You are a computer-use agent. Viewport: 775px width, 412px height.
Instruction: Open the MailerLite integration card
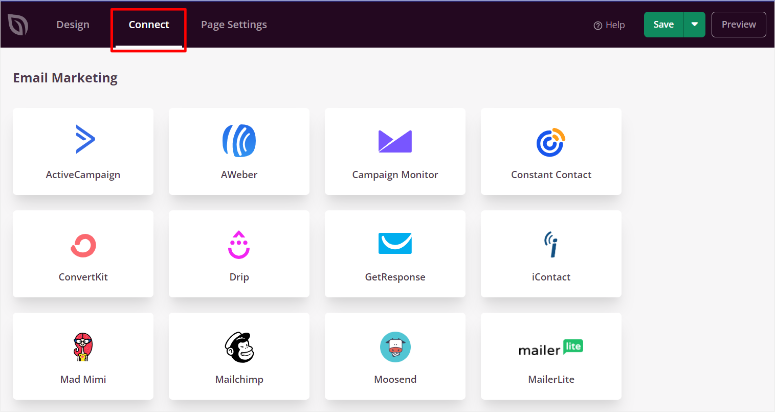(551, 356)
